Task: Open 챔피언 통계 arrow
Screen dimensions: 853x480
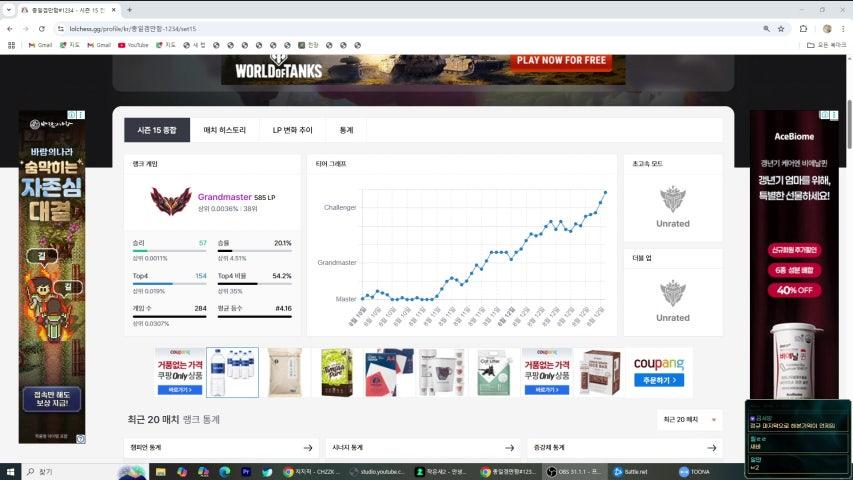Action: click(308, 448)
